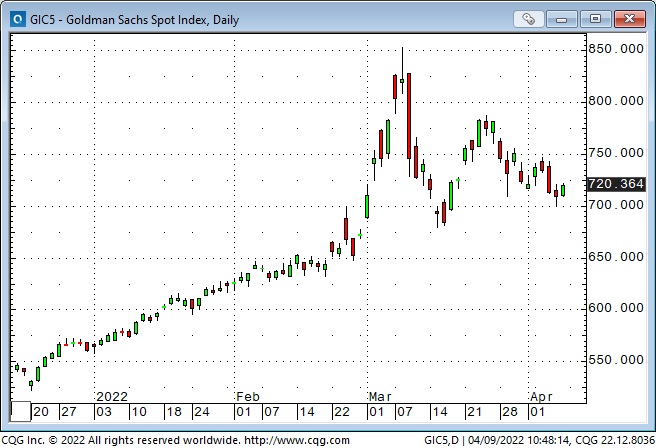Click the date 20 on time axis
Screen dimensions: 656x448
coord(41,412)
